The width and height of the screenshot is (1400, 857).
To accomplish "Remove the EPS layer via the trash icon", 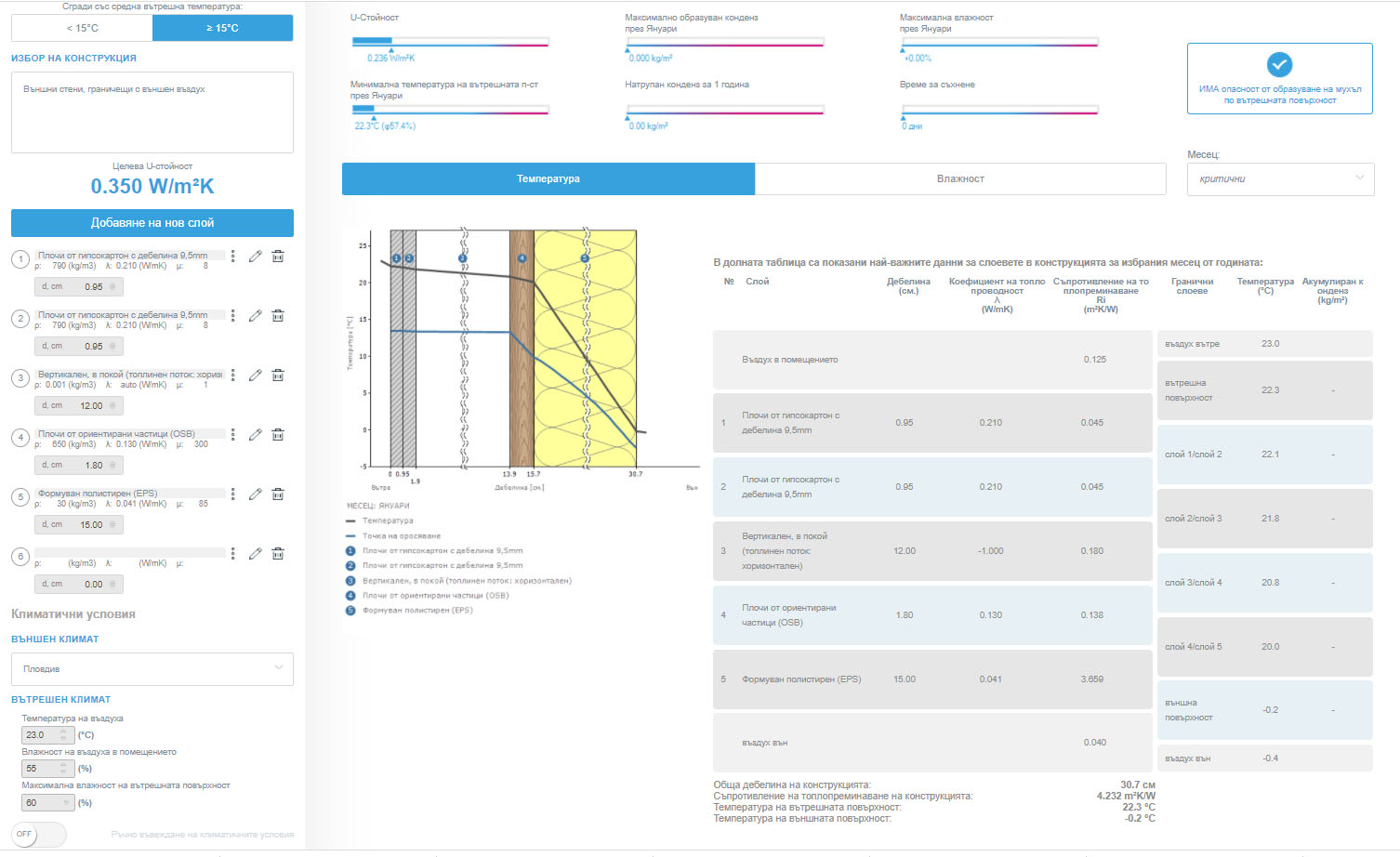I will coord(277,494).
